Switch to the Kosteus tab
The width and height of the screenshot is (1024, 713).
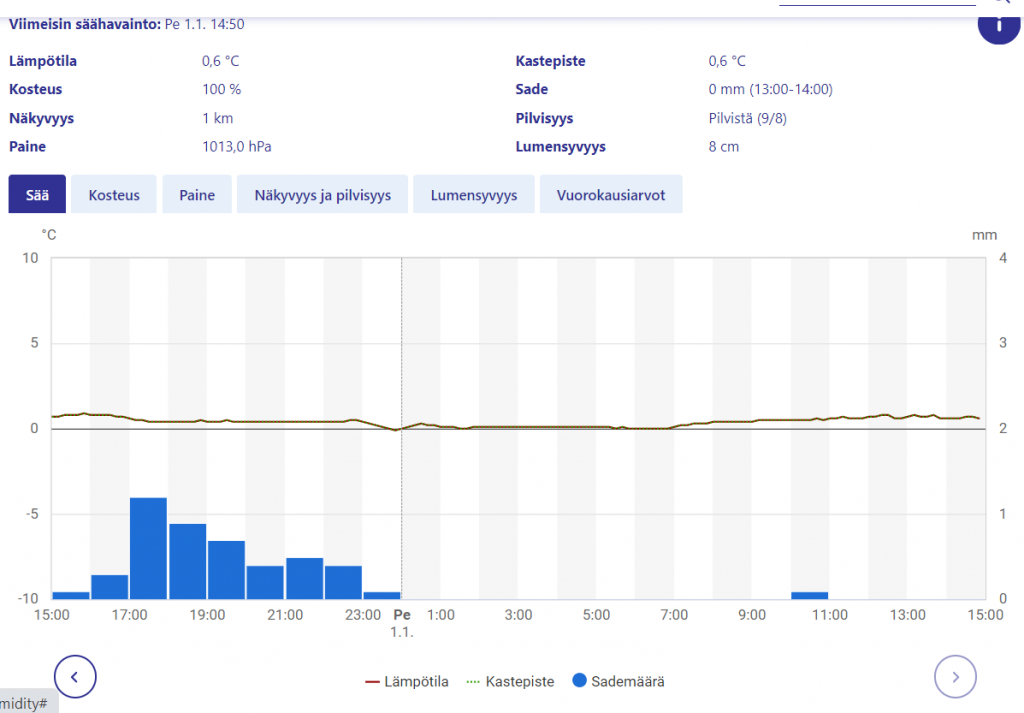point(114,195)
